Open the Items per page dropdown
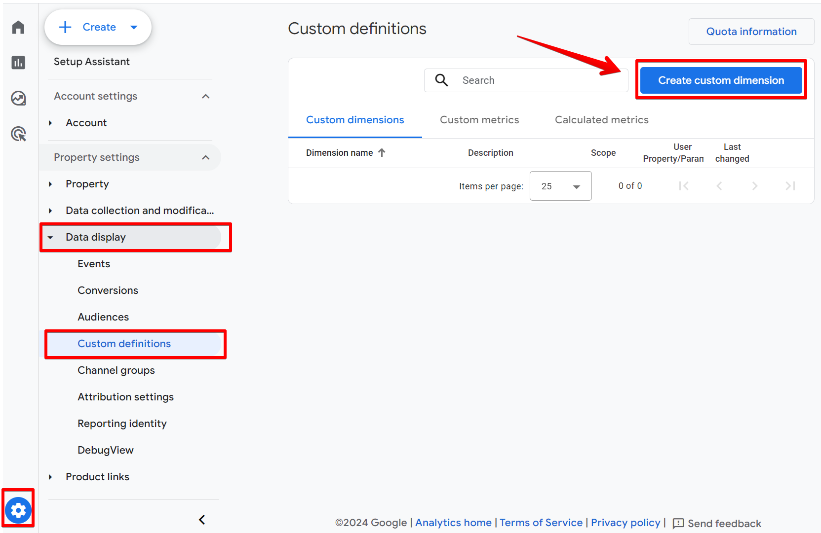821x533 pixels. click(x=560, y=186)
